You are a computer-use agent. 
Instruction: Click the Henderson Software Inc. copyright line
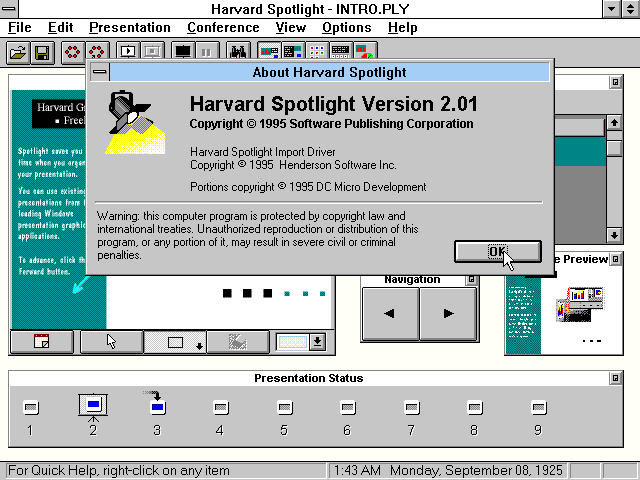point(293,165)
